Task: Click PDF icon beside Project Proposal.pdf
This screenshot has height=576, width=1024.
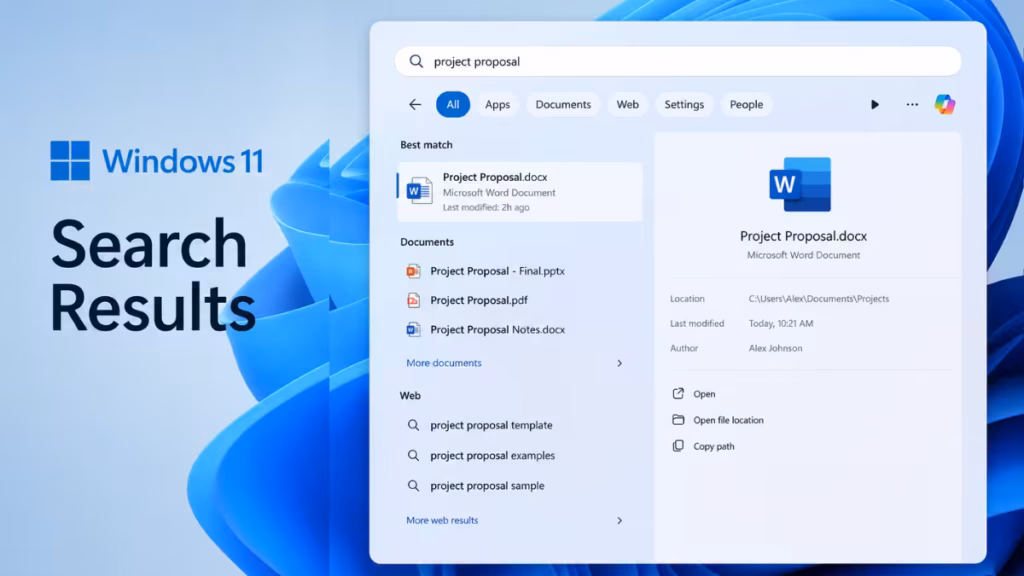Action: tap(413, 300)
